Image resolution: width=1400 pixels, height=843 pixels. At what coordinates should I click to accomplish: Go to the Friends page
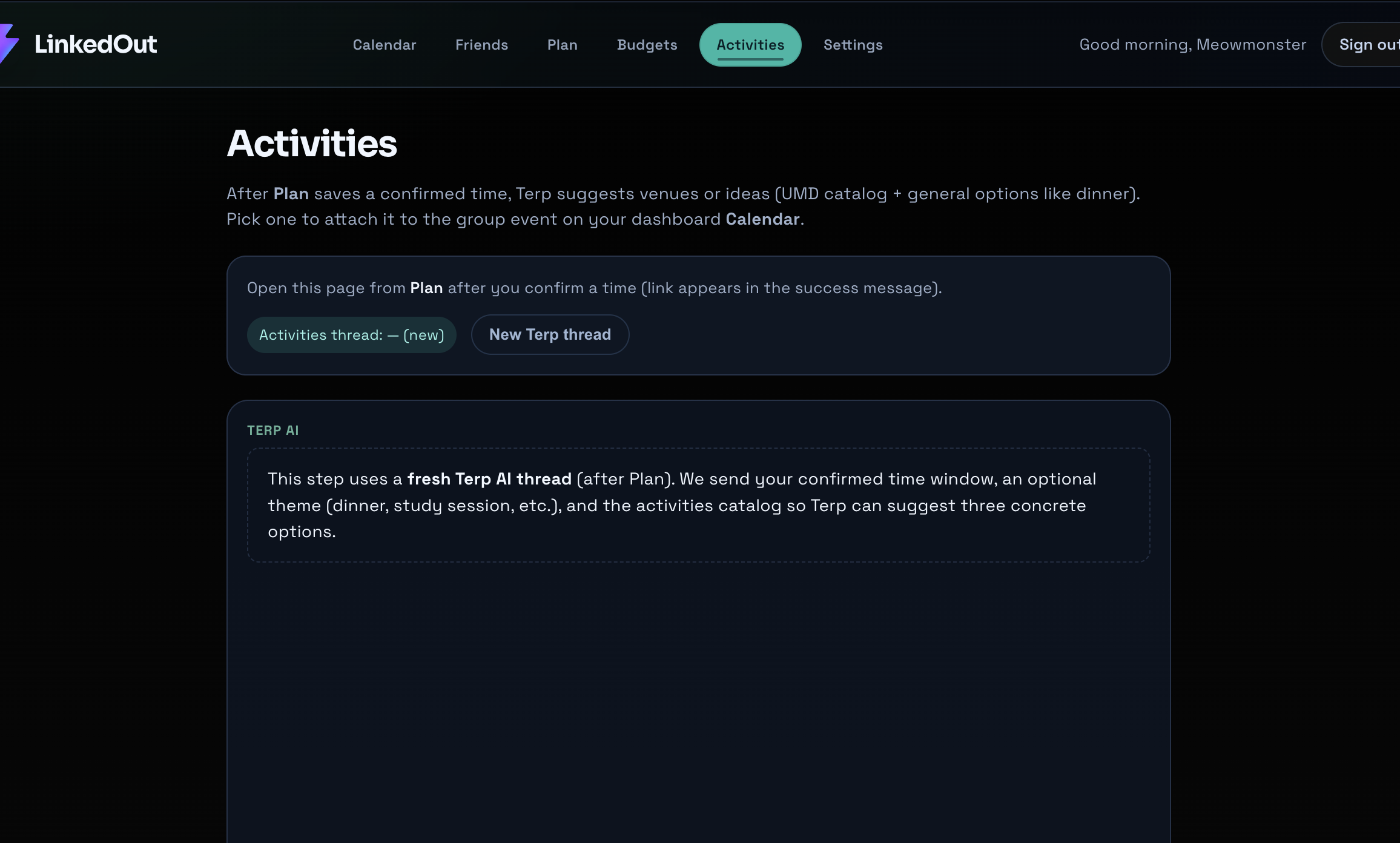[x=481, y=45]
